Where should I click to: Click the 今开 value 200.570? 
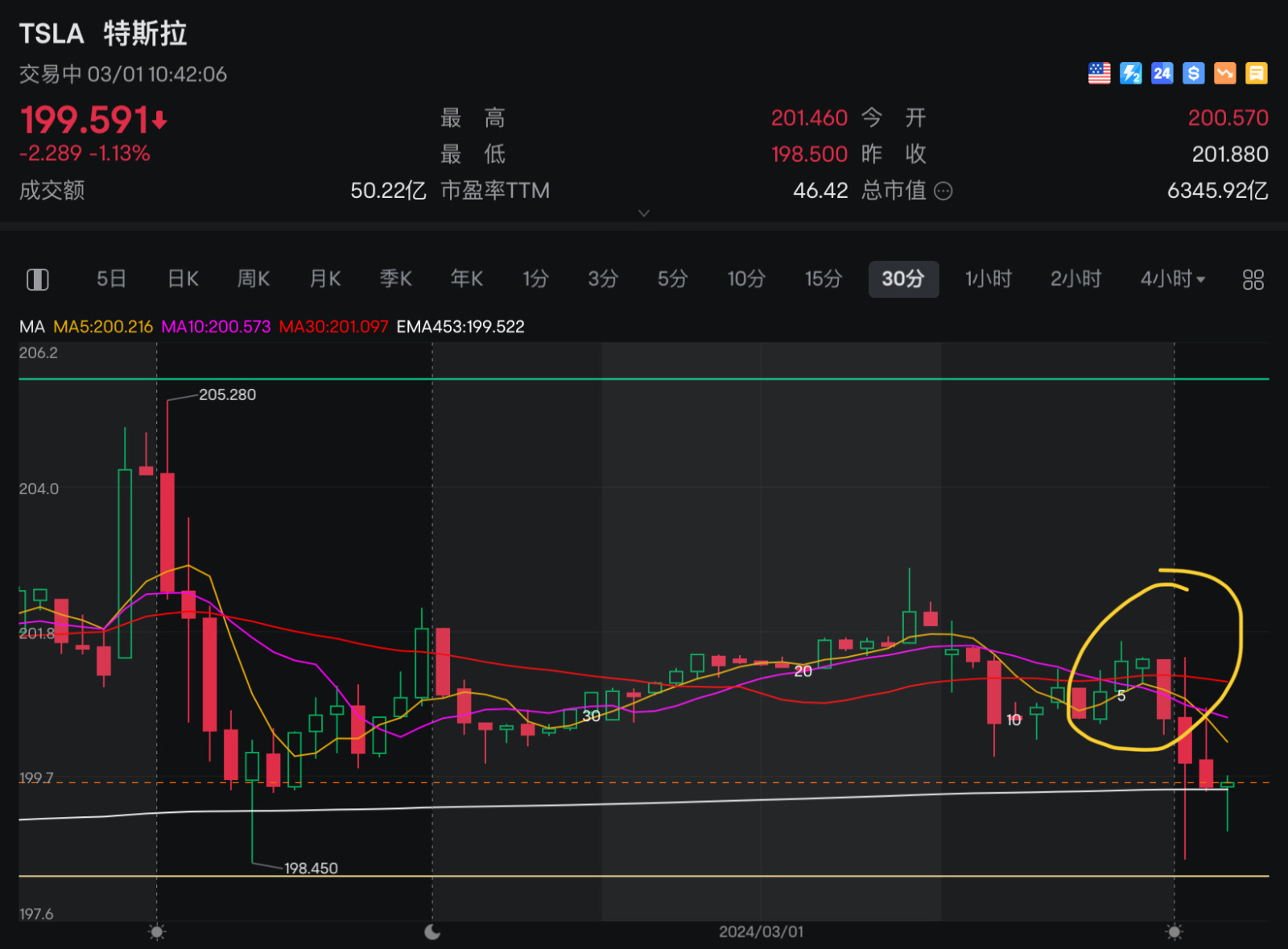tap(1228, 118)
